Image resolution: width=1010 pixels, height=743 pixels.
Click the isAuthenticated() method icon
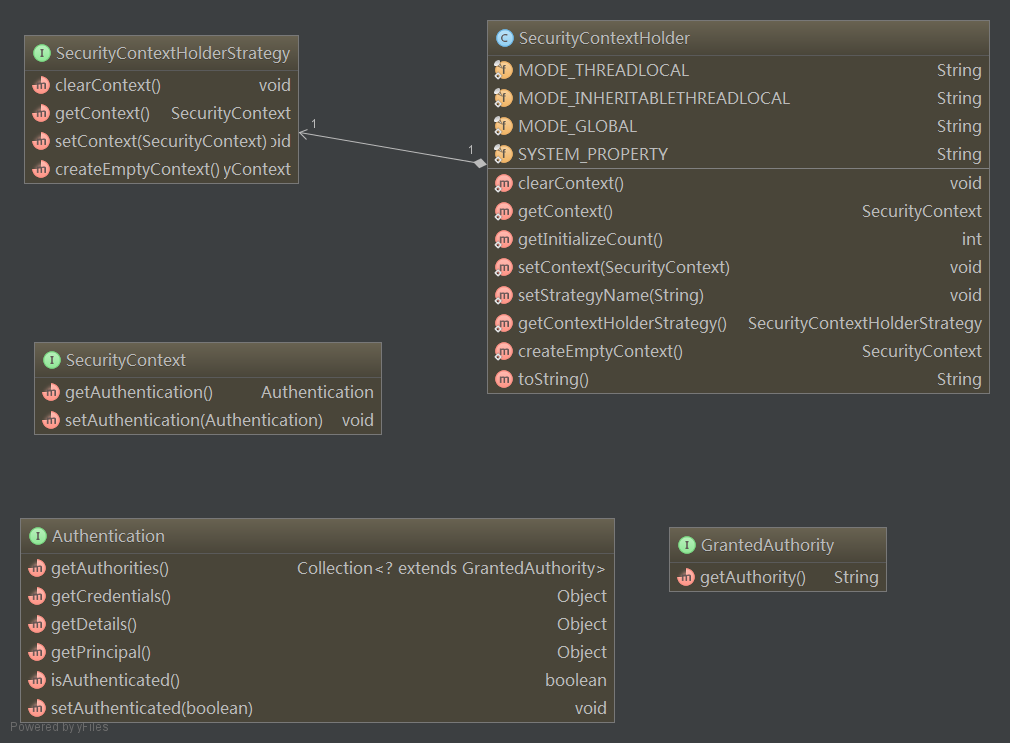(x=37, y=680)
